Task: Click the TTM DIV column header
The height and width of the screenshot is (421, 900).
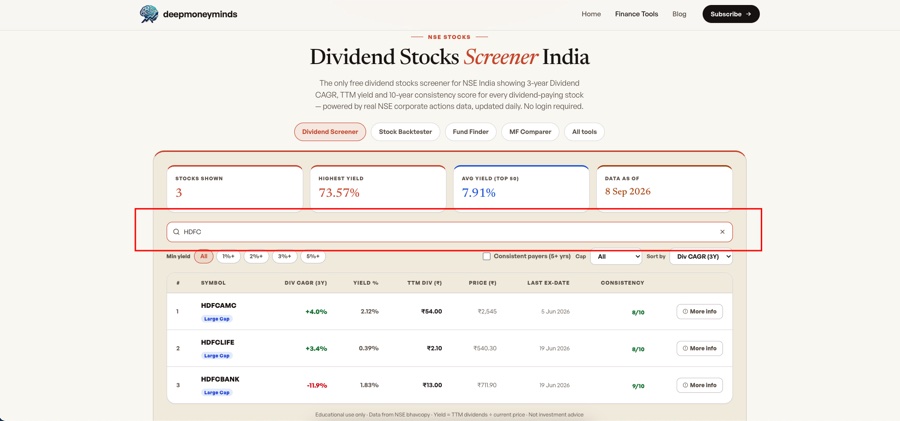Action: tap(424, 283)
